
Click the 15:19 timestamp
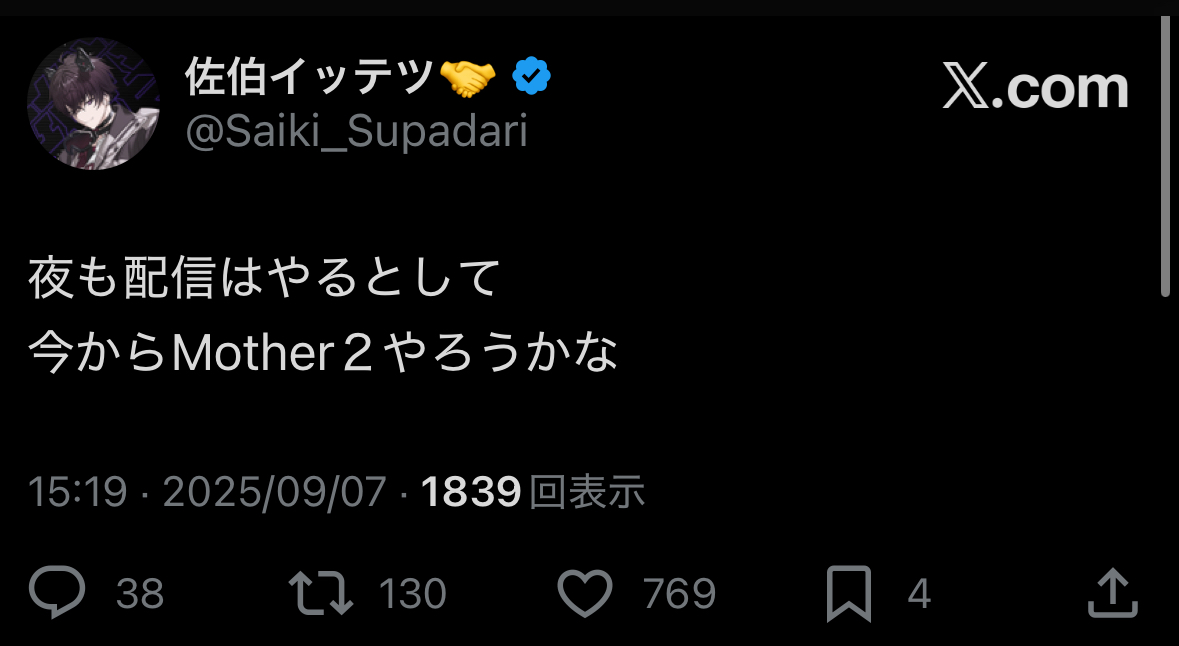[x=78, y=491]
